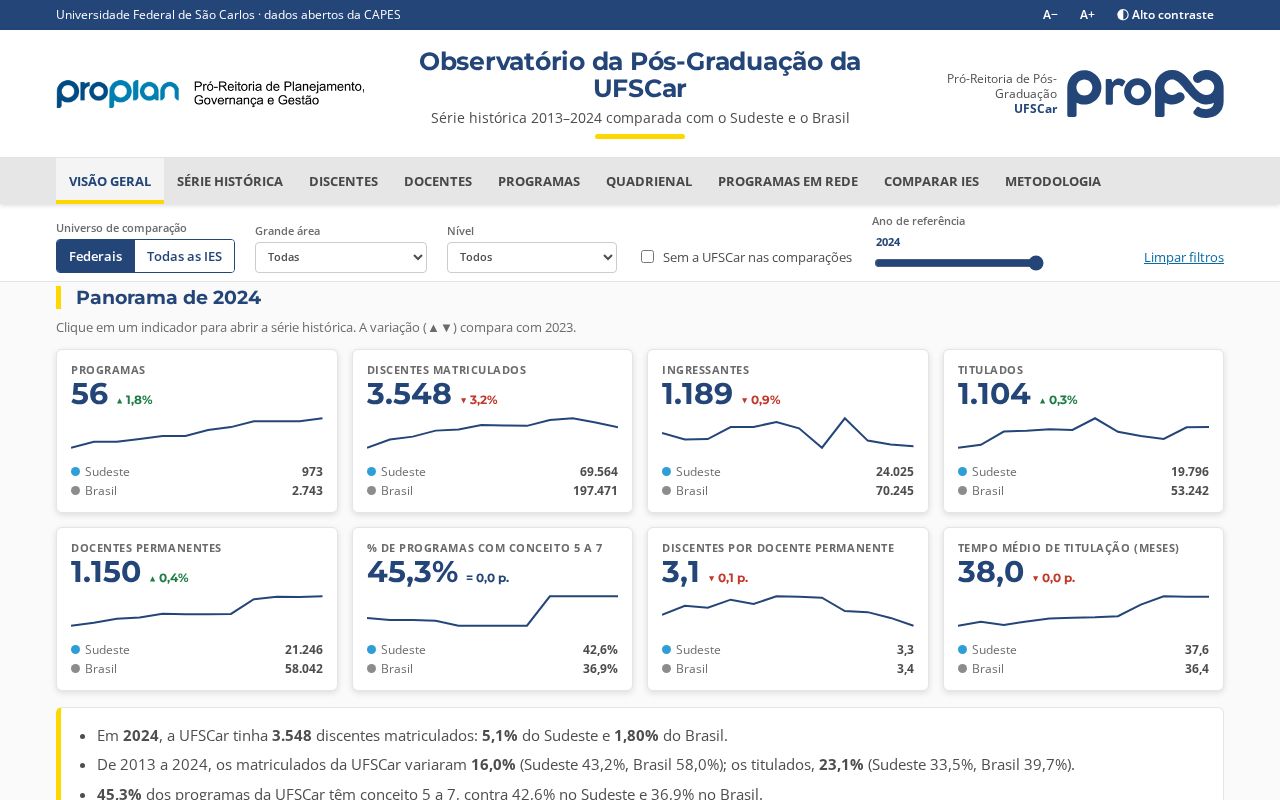Go to the Série Histórica tab
Image resolution: width=1280 pixels, height=800 pixels.
point(230,181)
